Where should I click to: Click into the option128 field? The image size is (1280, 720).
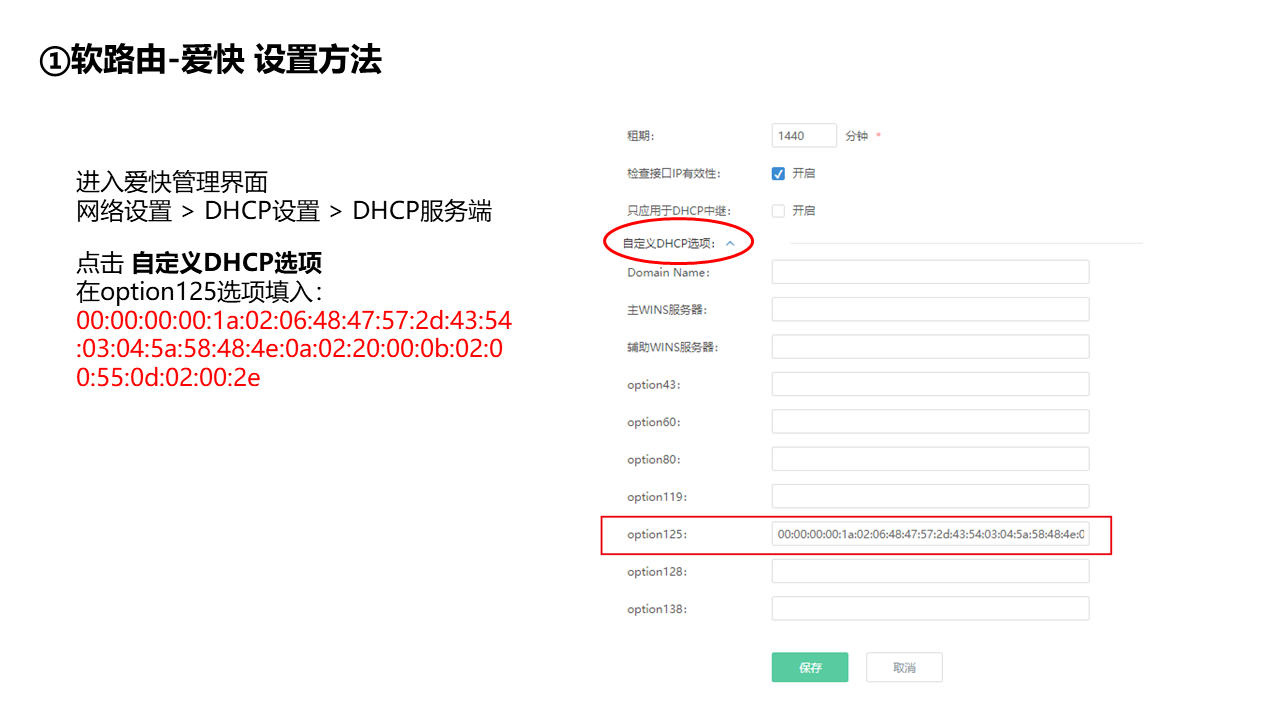tap(930, 571)
